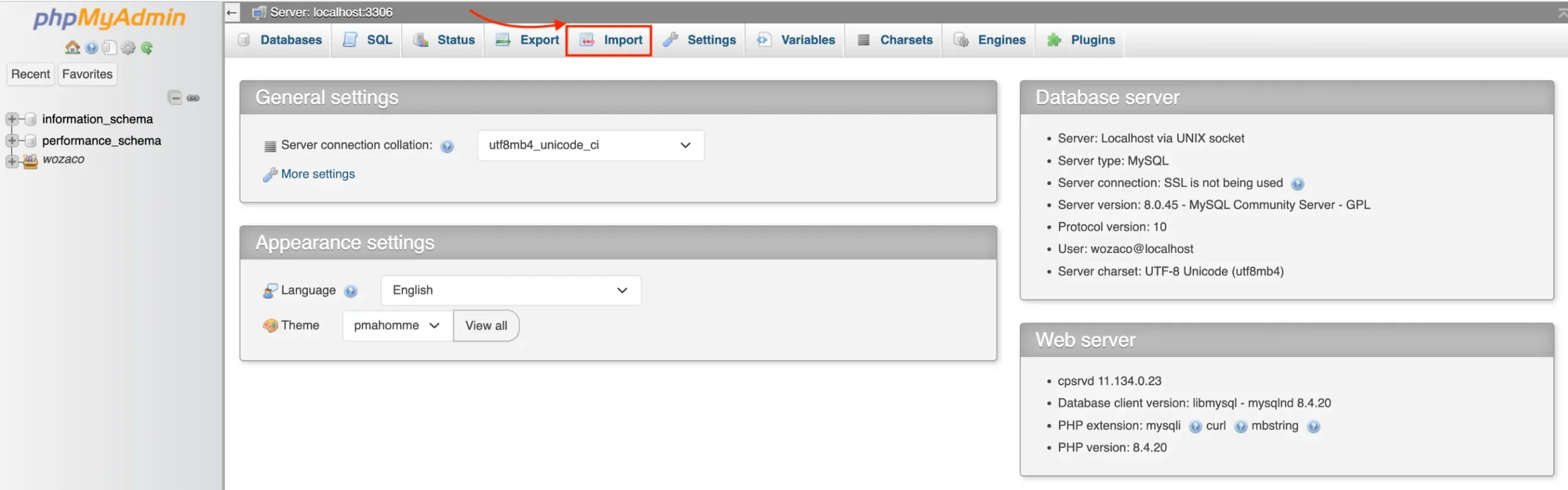Click help icon beside connection collation

click(x=447, y=146)
